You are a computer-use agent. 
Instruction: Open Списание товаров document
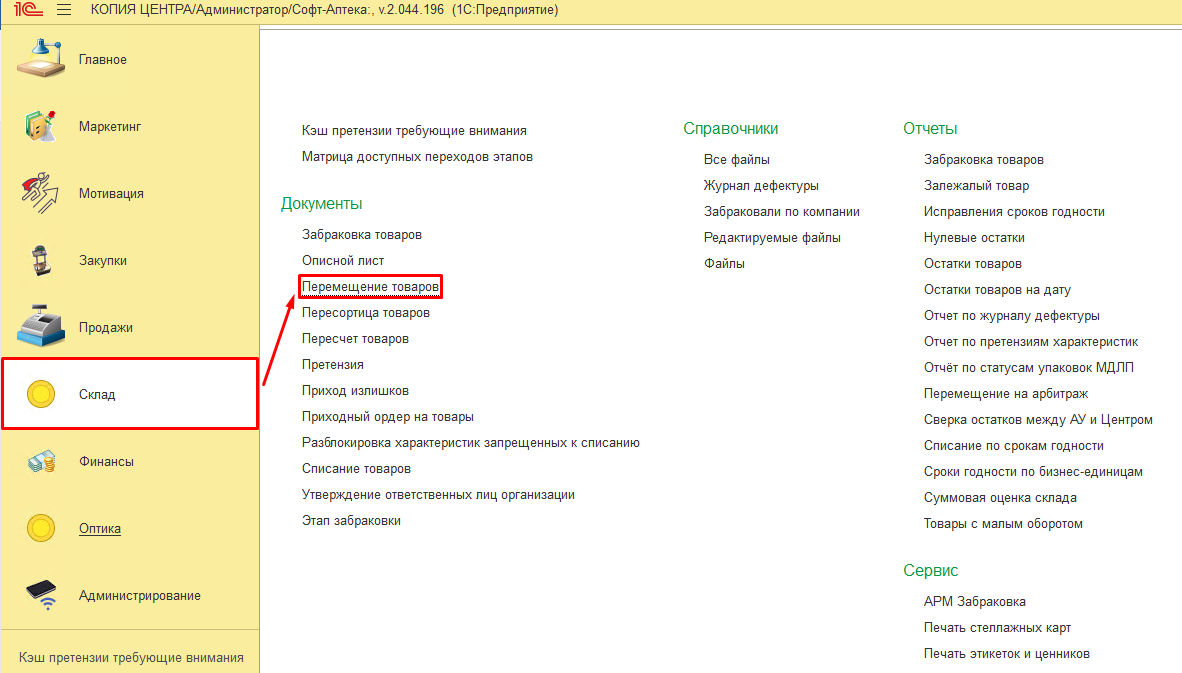point(356,468)
